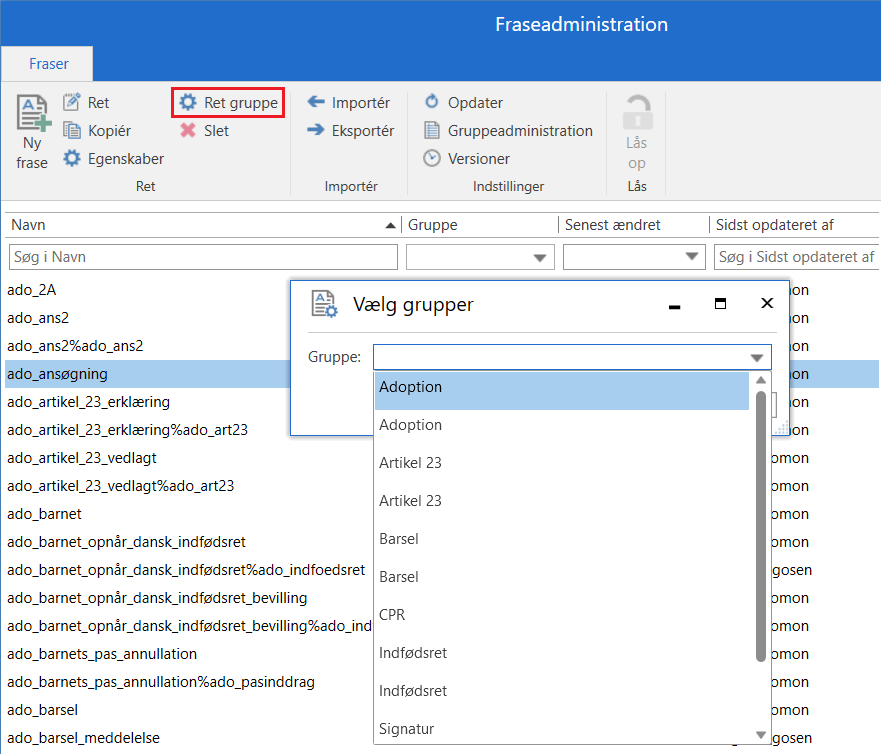Open Versioner clock icon
The width and height of the screenshot is (881, 754).
tap(432, 159)
